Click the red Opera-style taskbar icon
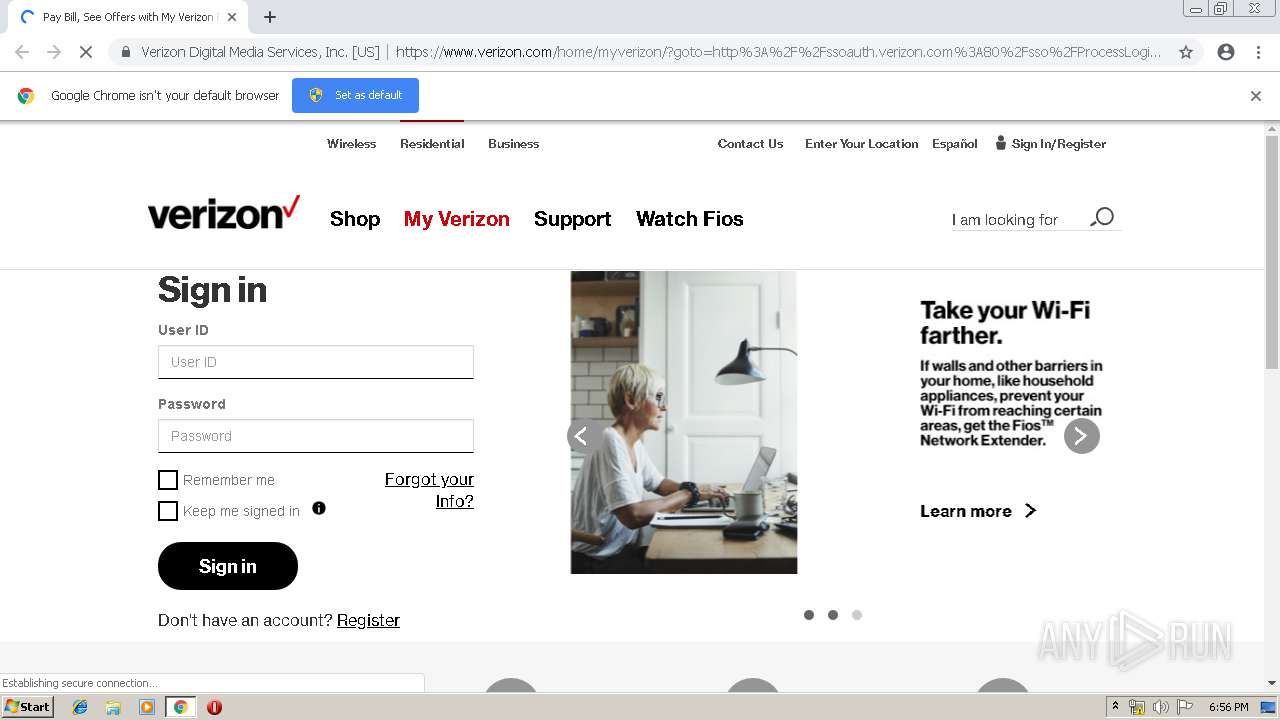 [x=214, y=707]
